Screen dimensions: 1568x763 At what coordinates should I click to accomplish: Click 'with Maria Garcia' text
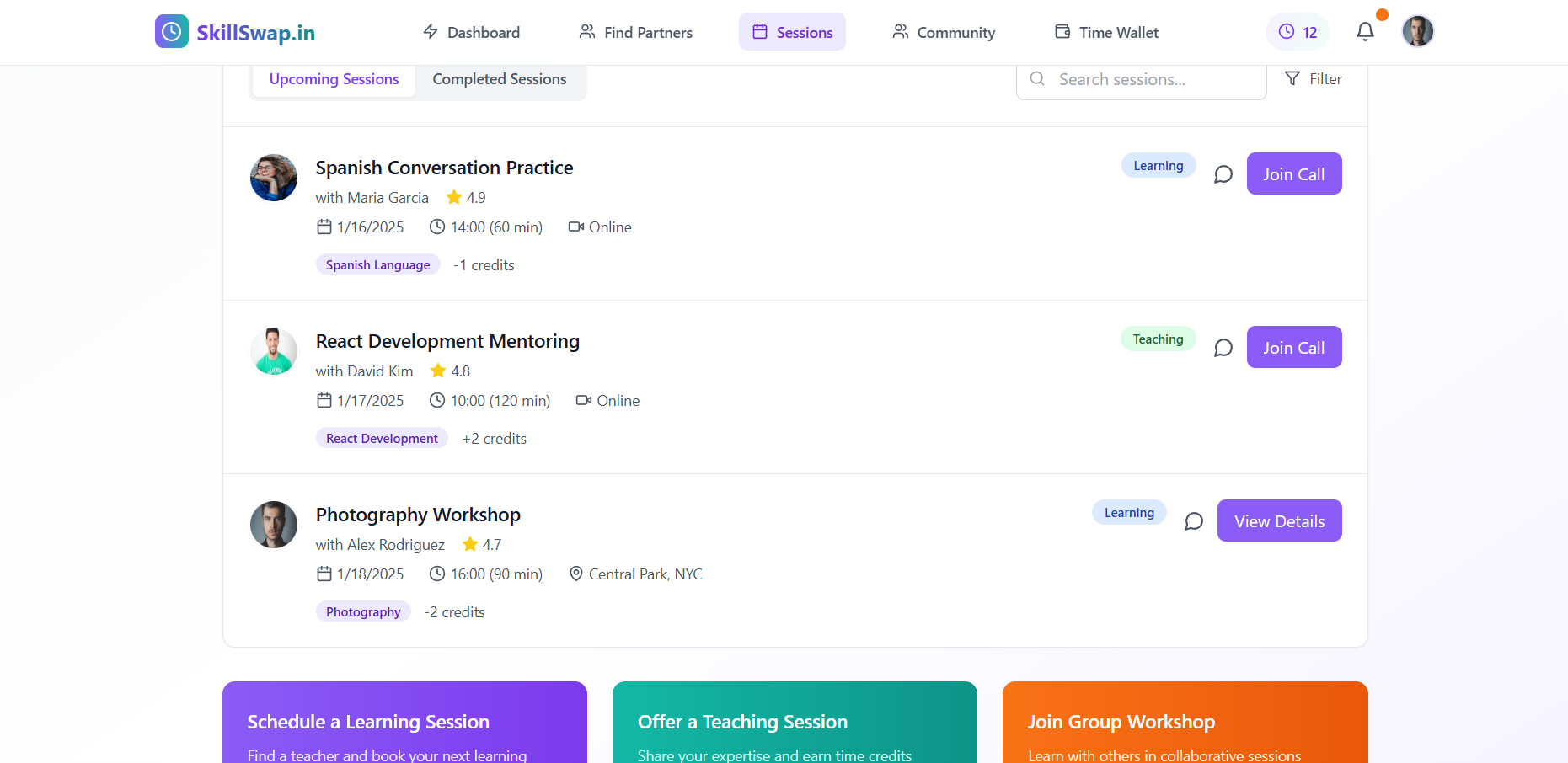click(x=372, y=198)
